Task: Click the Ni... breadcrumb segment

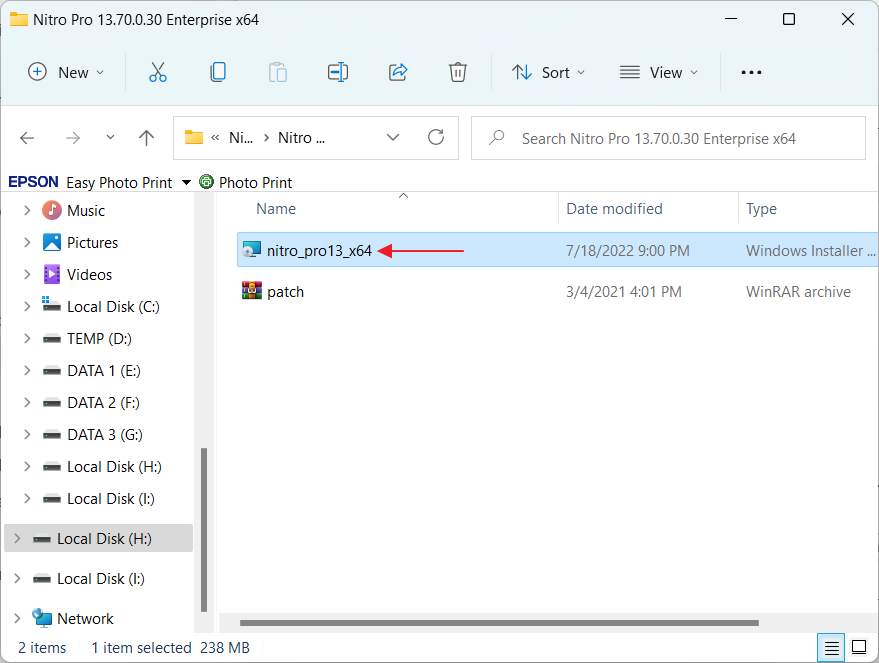Action: pos(241,138)
